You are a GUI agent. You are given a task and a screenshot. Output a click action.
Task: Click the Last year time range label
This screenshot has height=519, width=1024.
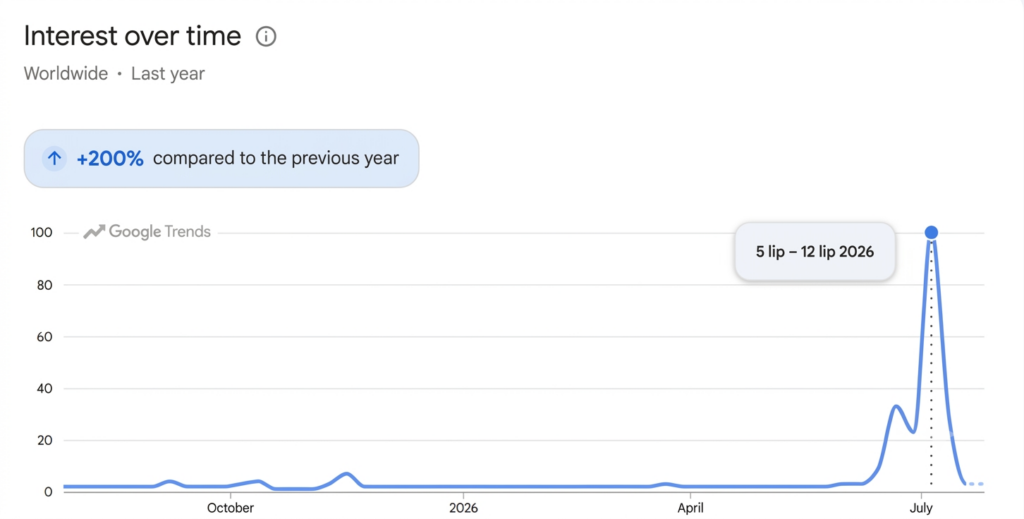pos(168,74)
